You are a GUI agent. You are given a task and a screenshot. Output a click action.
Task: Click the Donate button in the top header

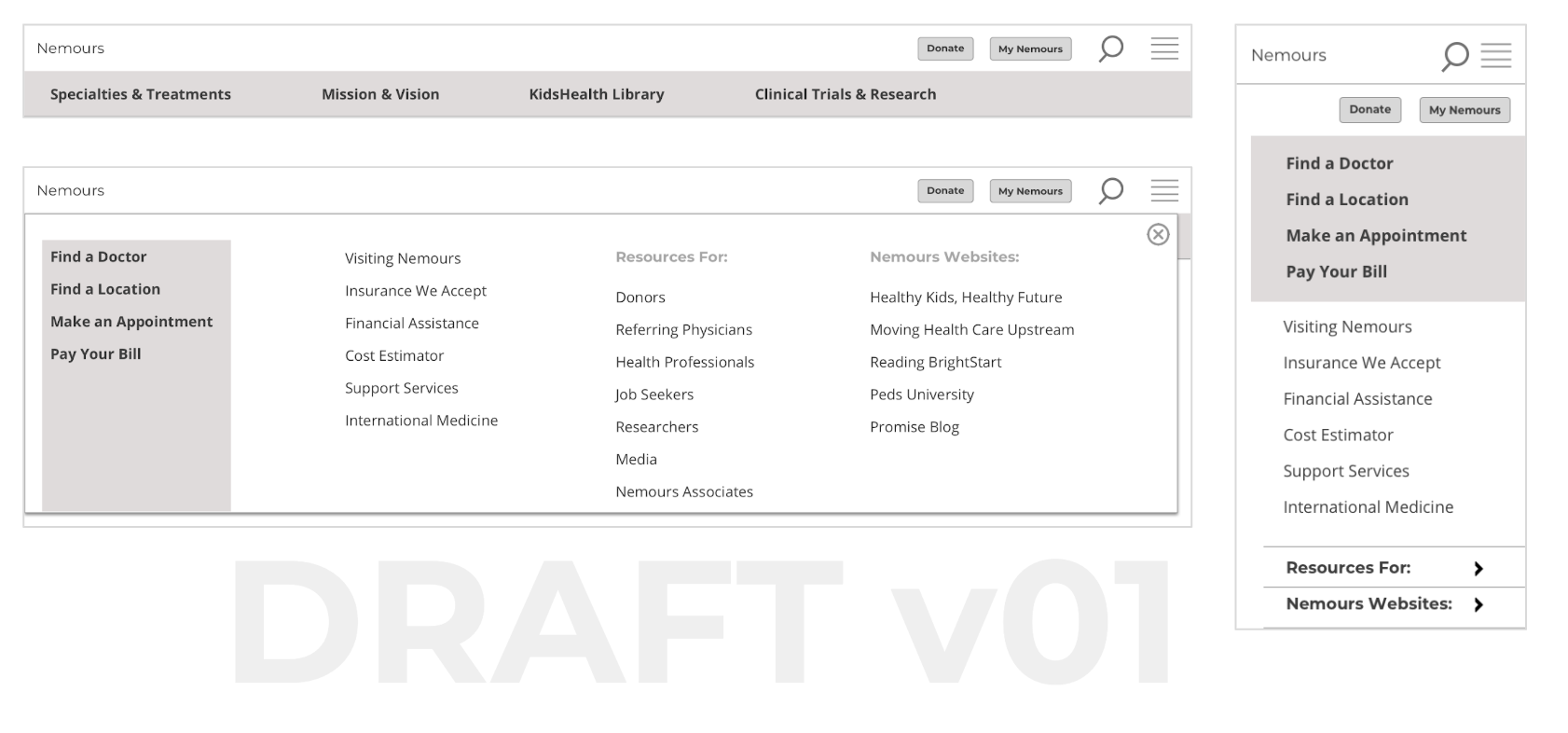click(x=945, y=48)
